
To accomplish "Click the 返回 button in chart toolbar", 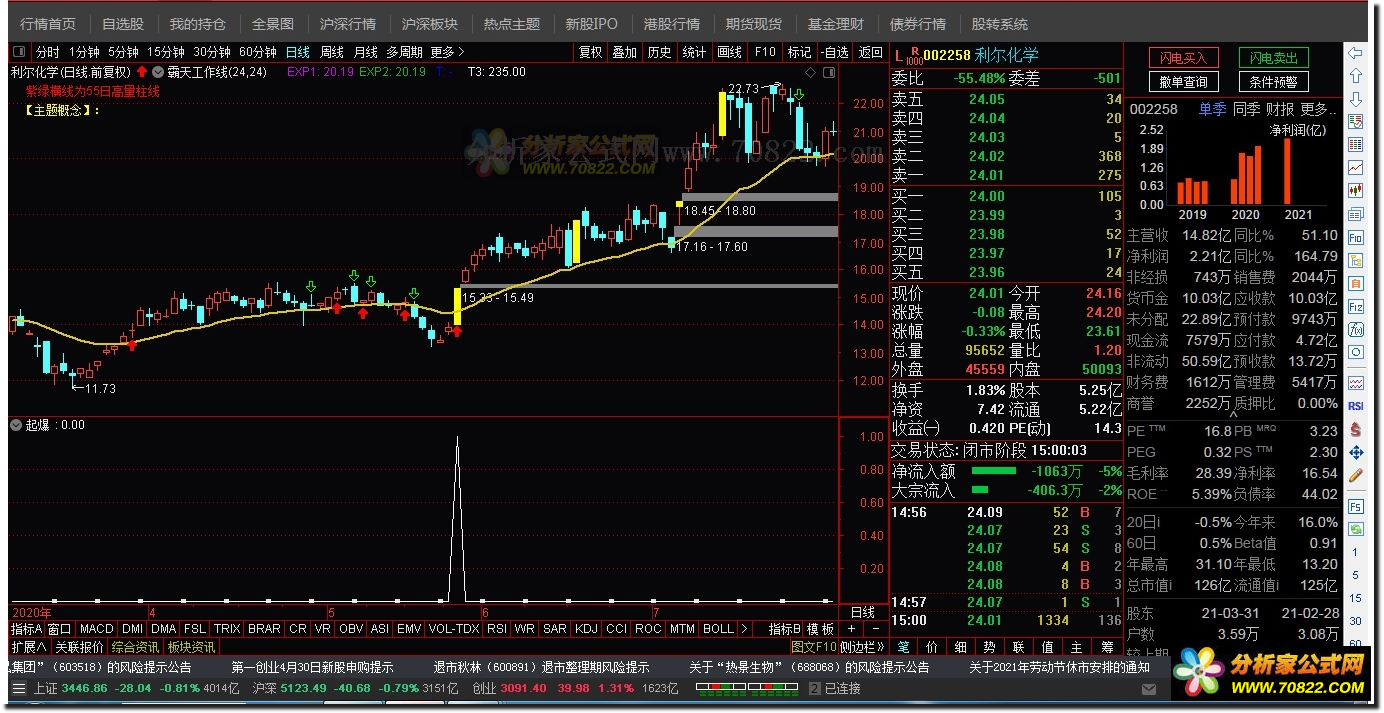I will (871, 52).
